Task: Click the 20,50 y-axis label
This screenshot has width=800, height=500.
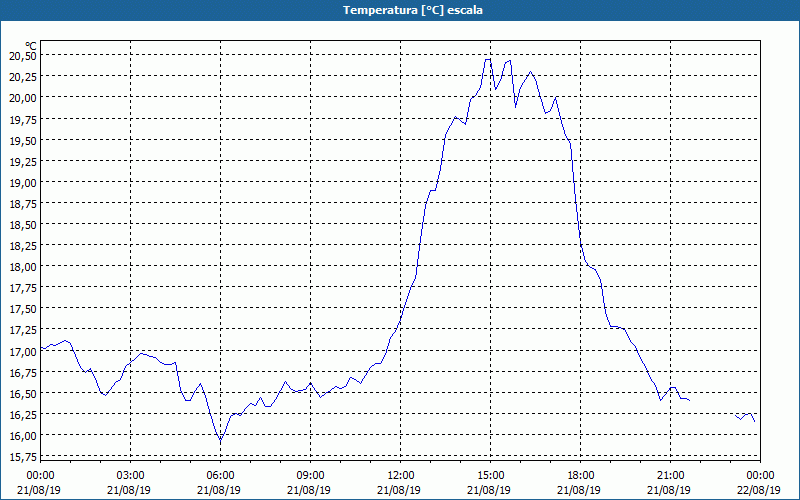Action: (x=23, y=56)
